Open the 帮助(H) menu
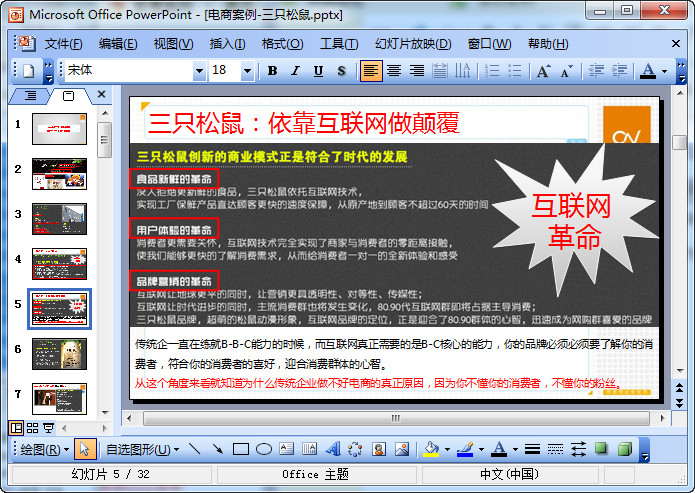This screenshot has height=493, width=695. pyautogui.click(x=548, y=44)
